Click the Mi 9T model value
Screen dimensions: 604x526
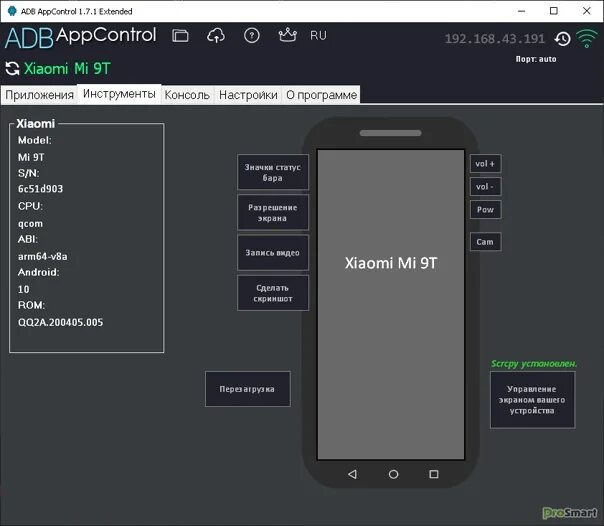31,157
